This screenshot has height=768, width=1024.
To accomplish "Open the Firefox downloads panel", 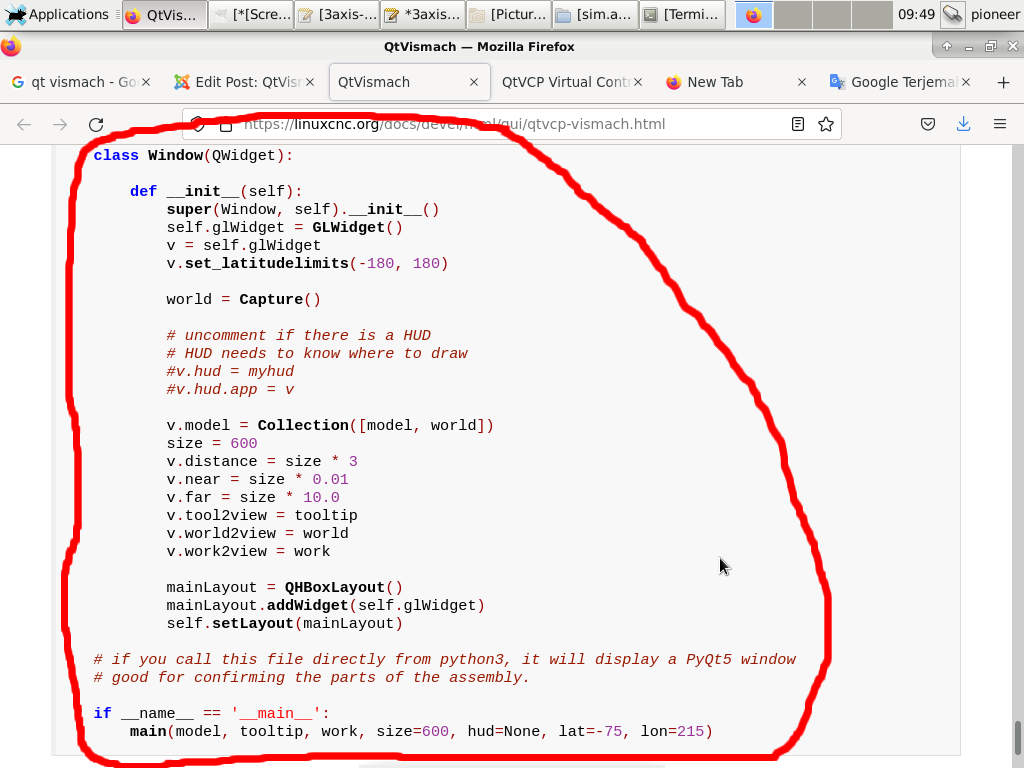I will (963, 124).
